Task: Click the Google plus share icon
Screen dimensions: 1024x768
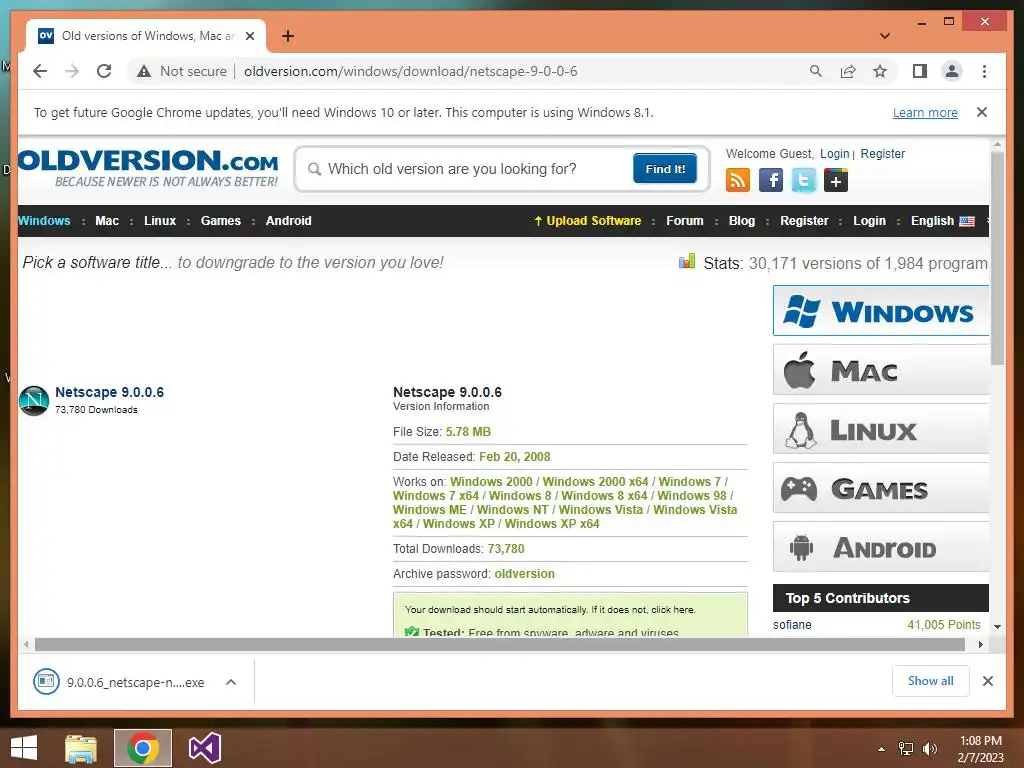Action: [836, 180]
